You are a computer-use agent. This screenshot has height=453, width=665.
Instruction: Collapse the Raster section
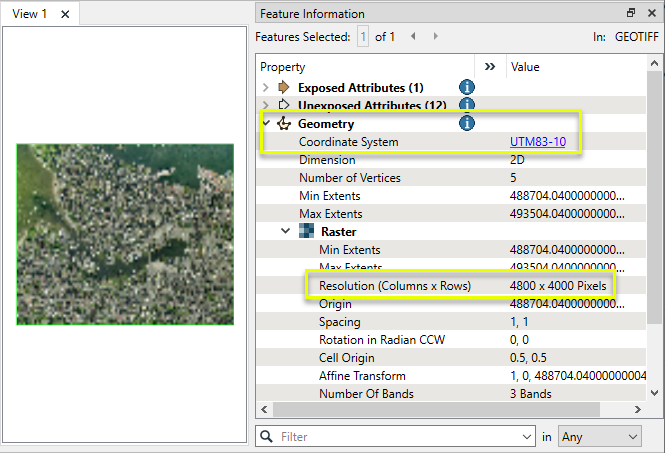[286, 231]
